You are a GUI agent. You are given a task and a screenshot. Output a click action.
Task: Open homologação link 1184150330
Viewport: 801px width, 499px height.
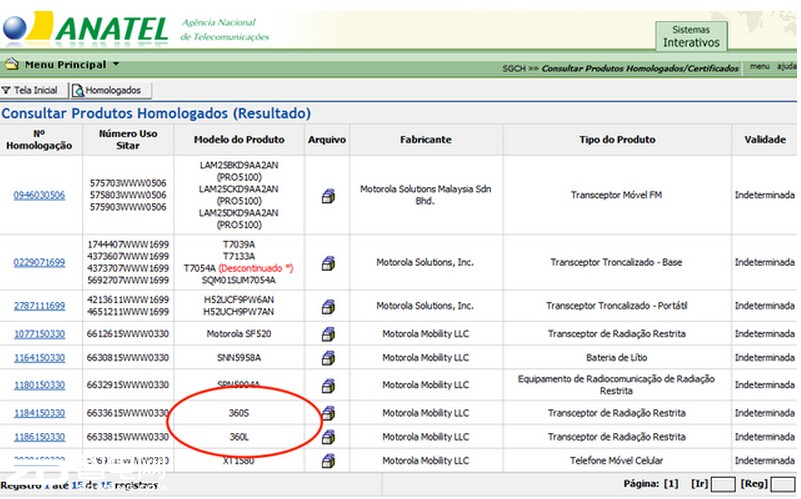(x=39, y=413)
